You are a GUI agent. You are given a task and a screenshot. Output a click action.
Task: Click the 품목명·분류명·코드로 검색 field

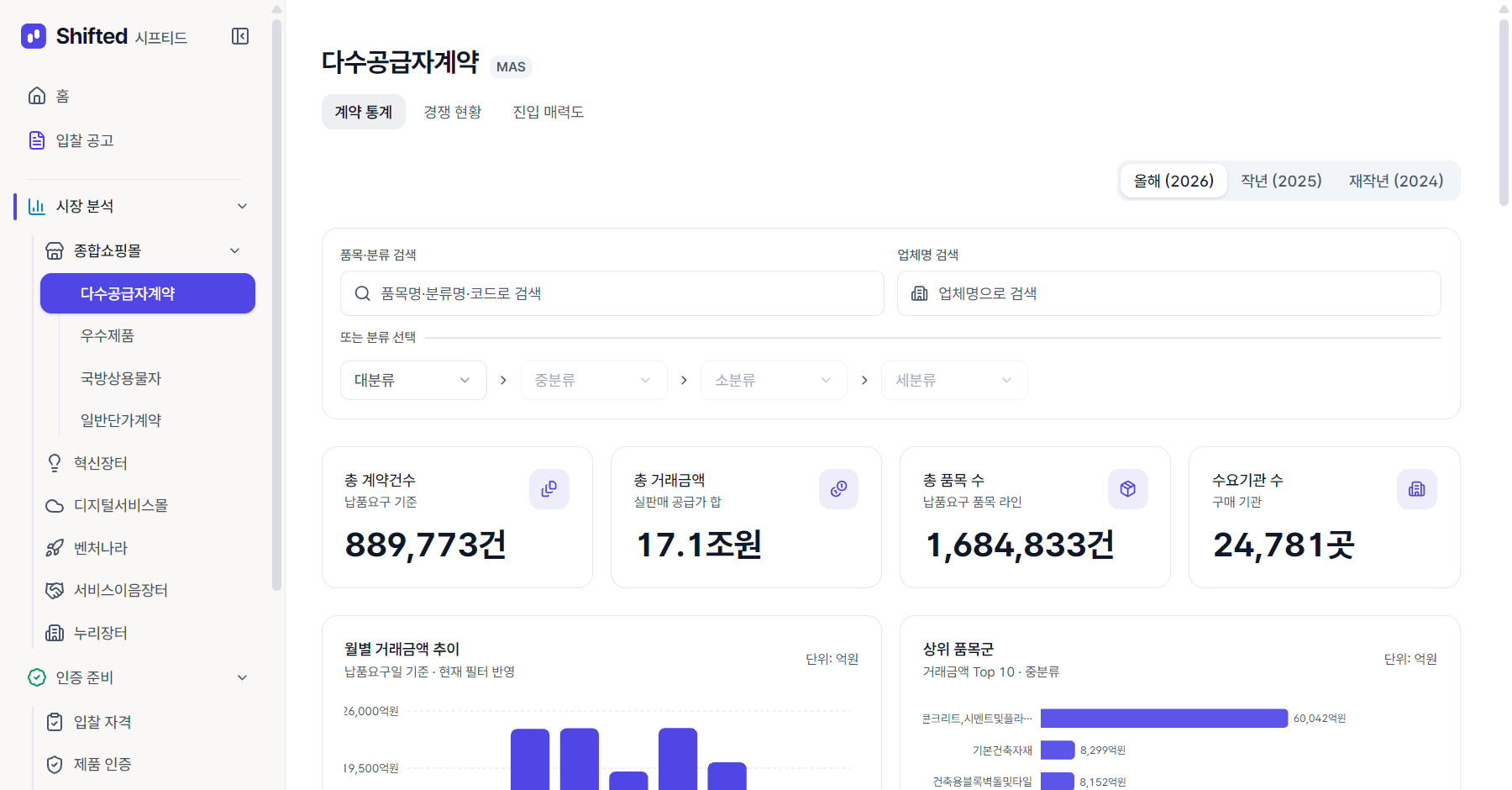coord(612,293)
